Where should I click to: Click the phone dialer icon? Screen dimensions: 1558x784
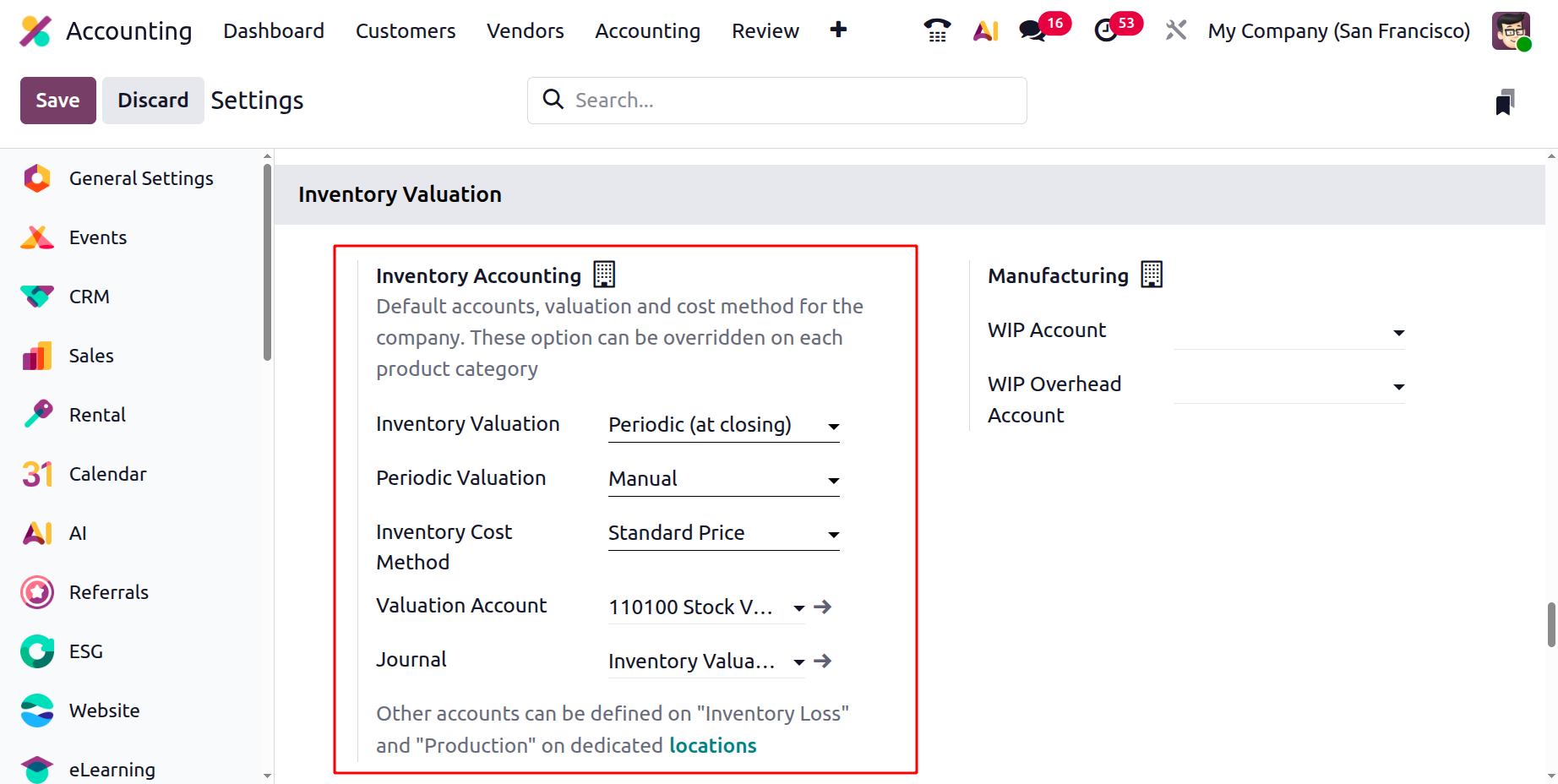point(937,30)
